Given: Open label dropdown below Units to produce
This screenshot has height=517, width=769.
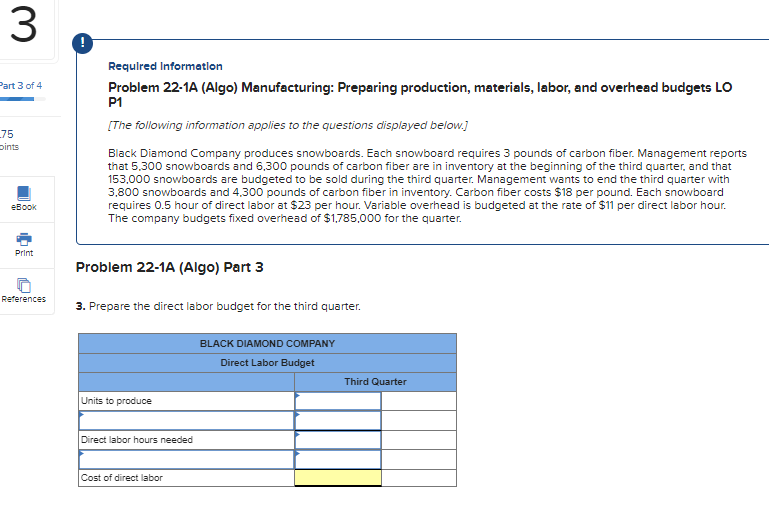Looking at the screenshot, I should point(186,420).
